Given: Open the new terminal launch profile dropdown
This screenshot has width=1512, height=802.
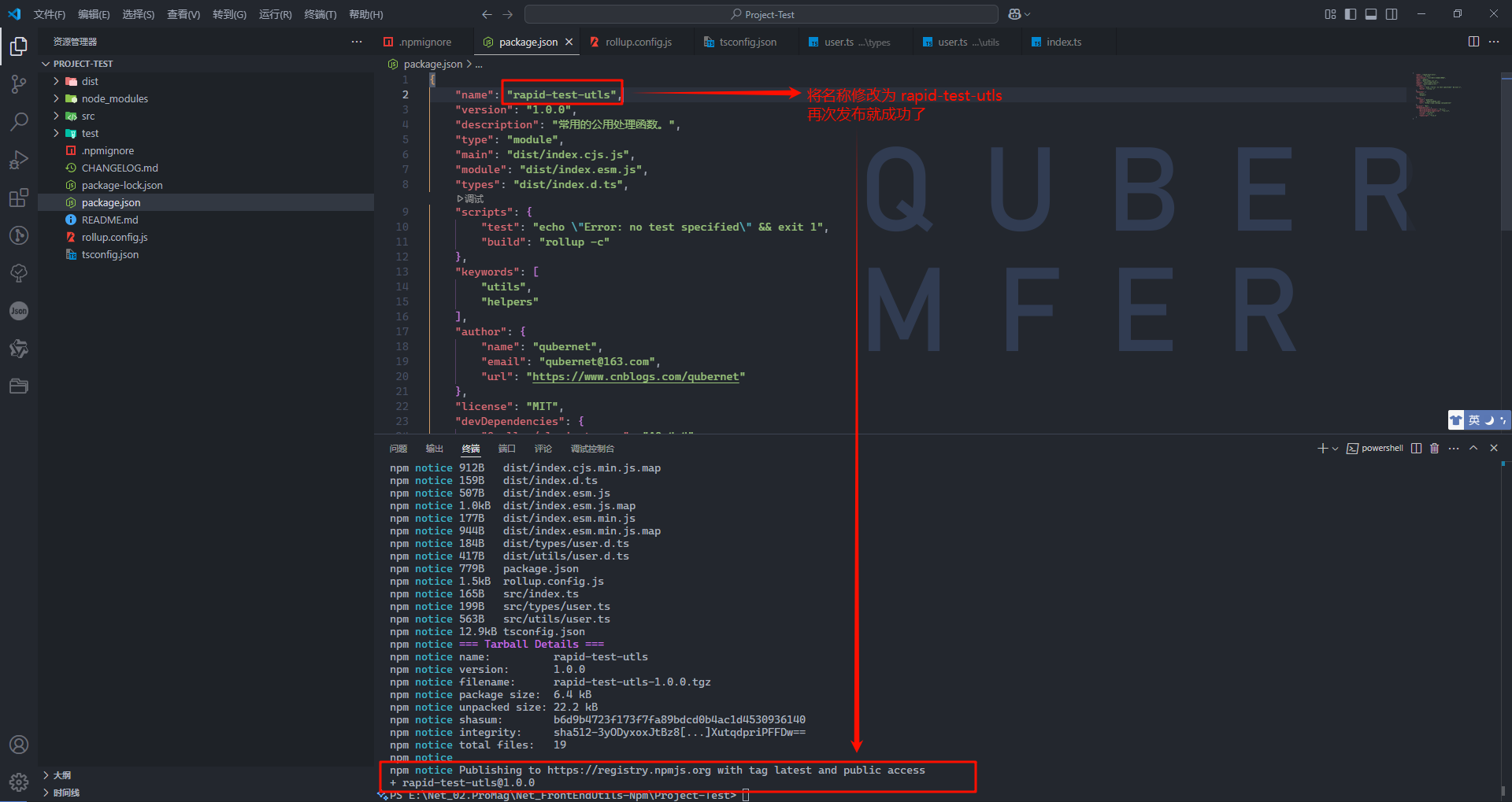Looking at the screenshot, I should [1335, 449].
